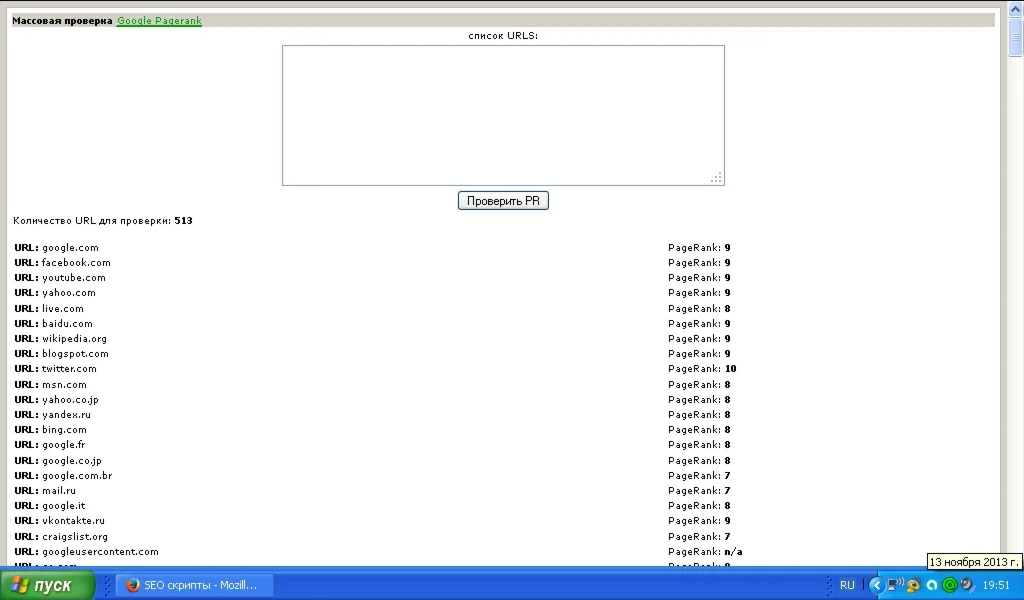The height and width of the screenshot is (600, 1024).
Task: Click the PageRank 8 value for live.com
Action: point(728,309)
